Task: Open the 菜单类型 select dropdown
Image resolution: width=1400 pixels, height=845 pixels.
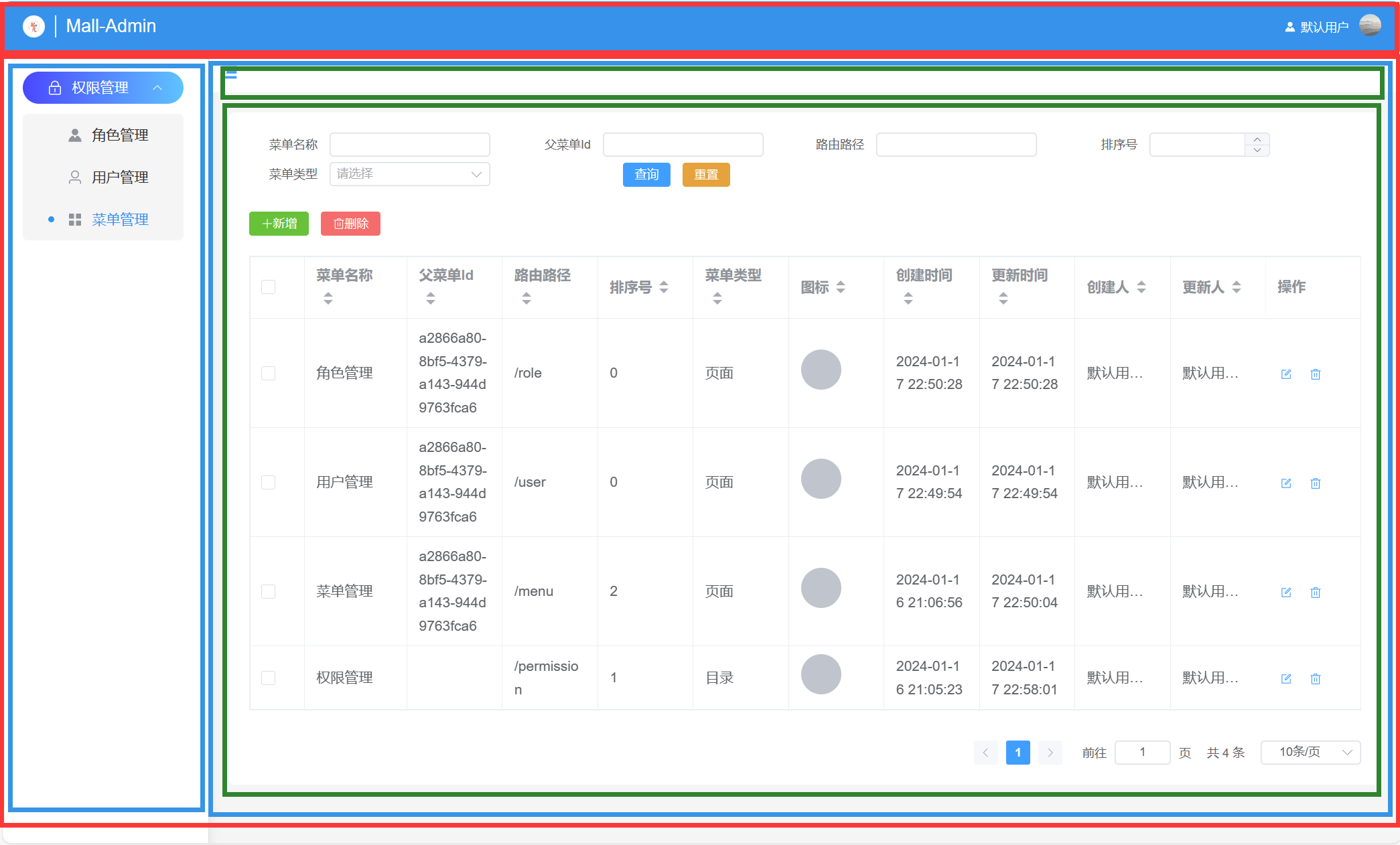Action: click(x=409, y=174)
